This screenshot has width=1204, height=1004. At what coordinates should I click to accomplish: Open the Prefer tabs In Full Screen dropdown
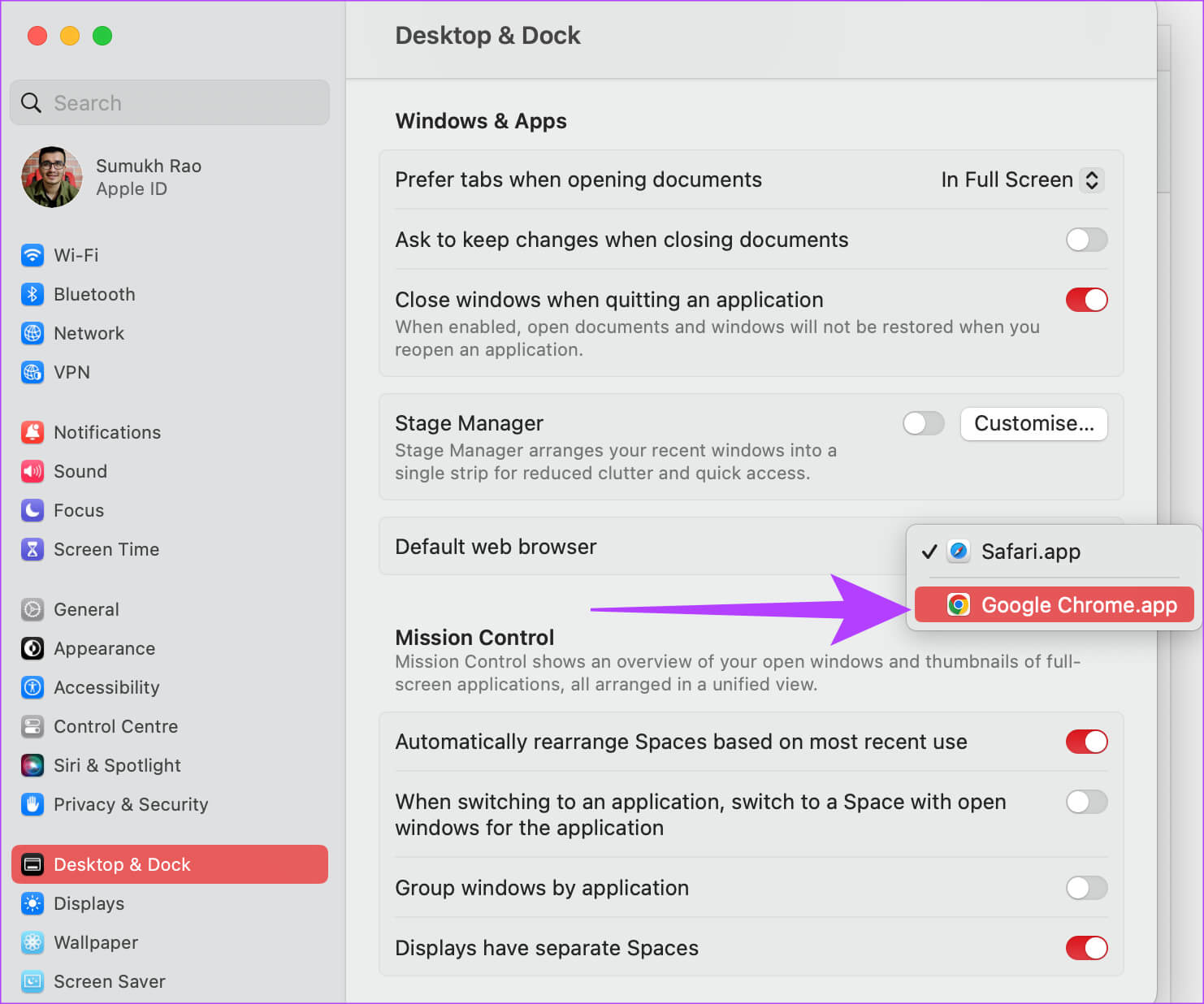tap(1022, 180)
